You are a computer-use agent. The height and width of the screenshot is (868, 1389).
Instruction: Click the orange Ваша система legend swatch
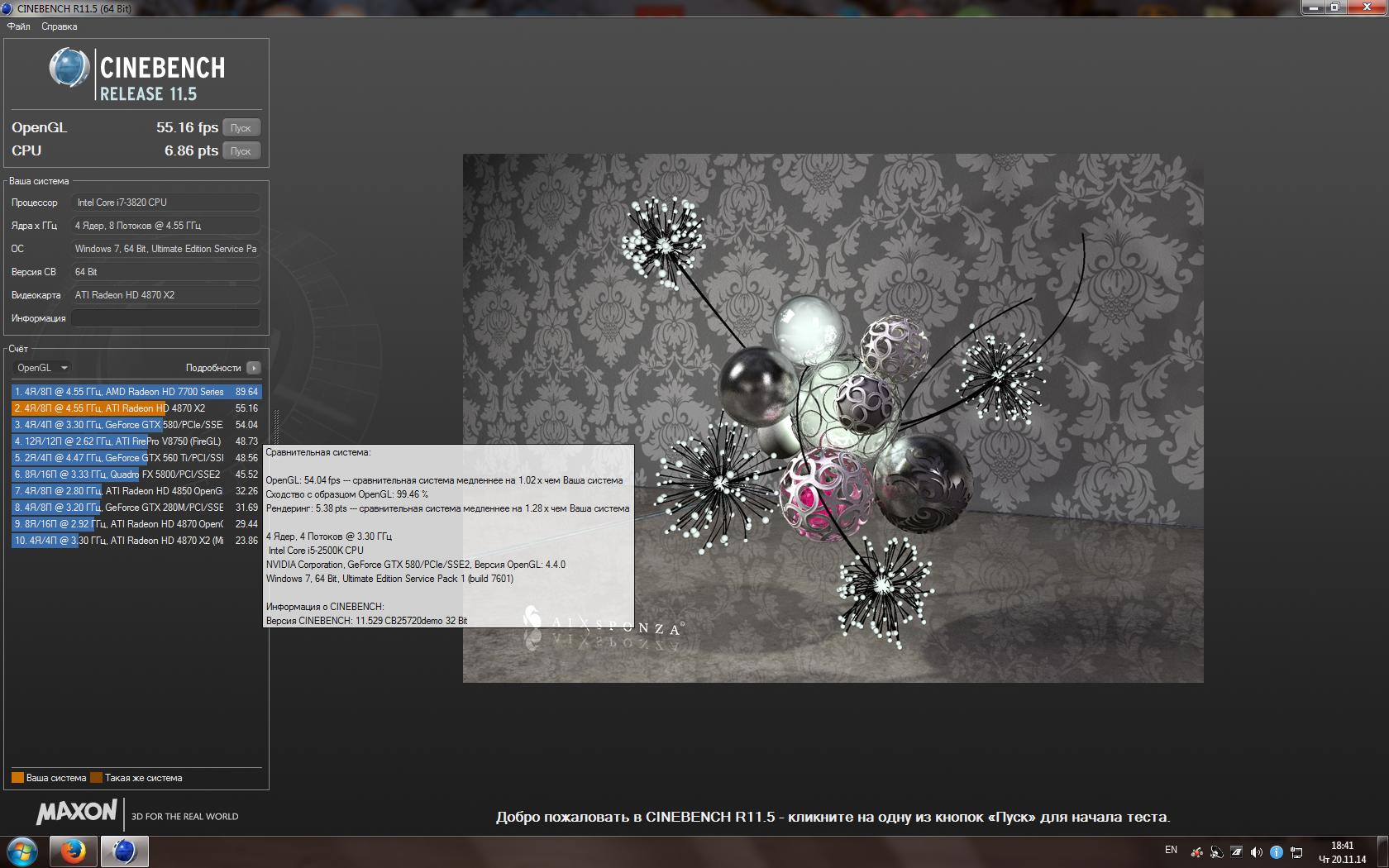pyautogui.click(x=17, y=778)
